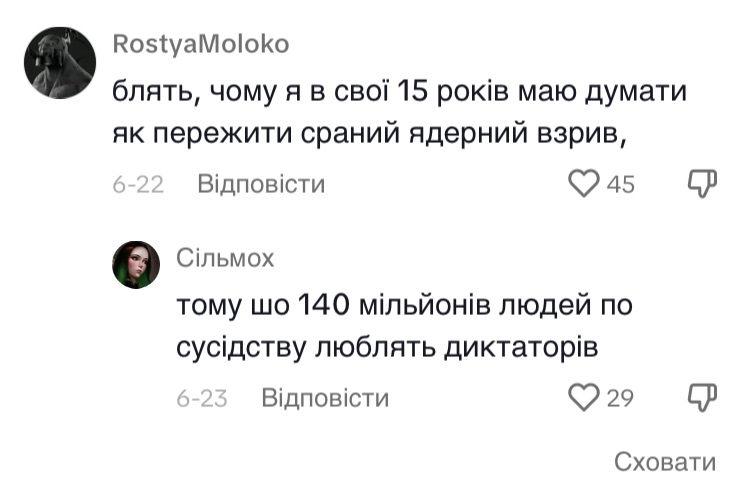The width and height of the screenshot is (750, 501).
Task: Open Сільмох's profile avatar
Action: click(x=136, y=265)
